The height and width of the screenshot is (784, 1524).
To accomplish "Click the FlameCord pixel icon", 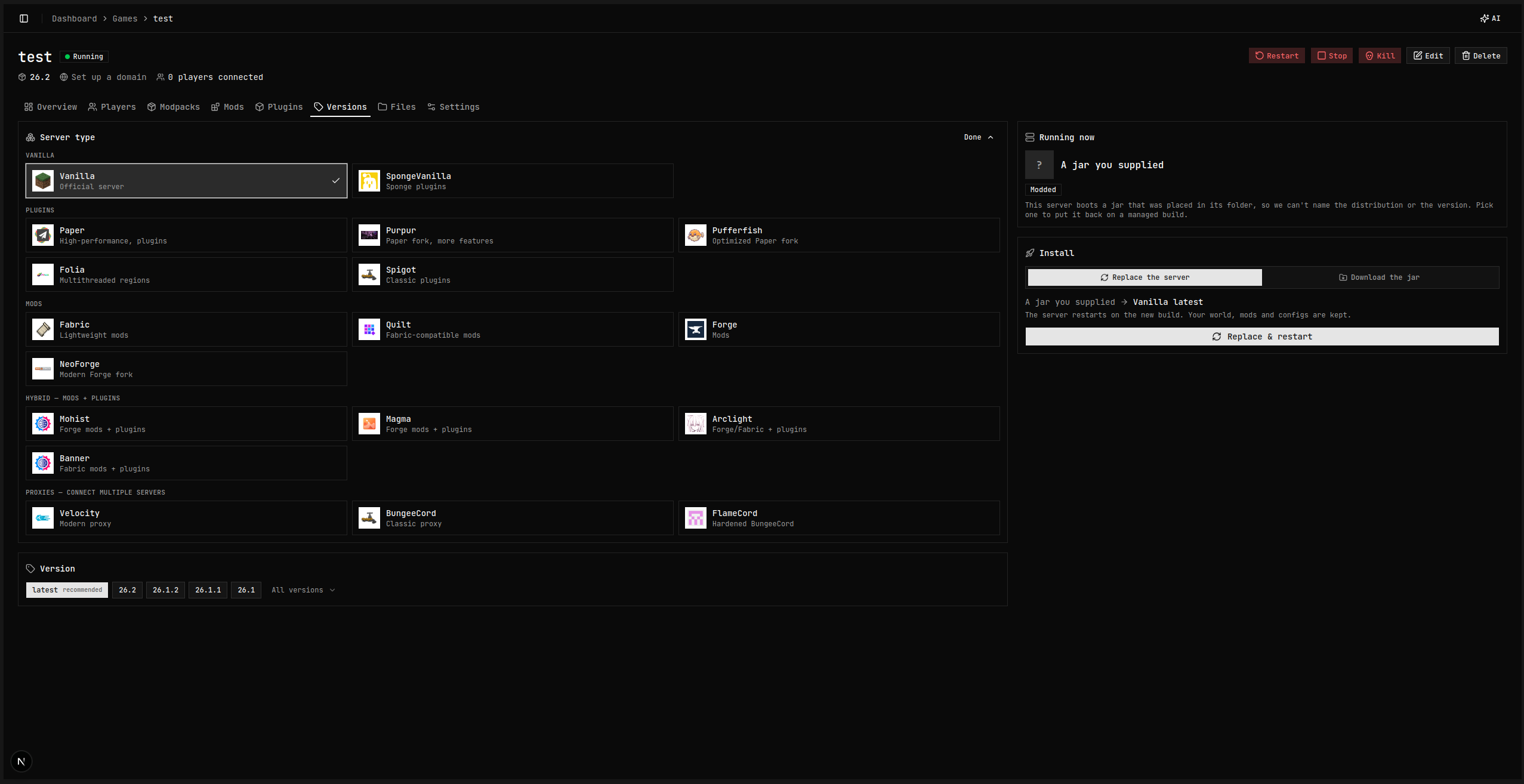I will 696,518.
